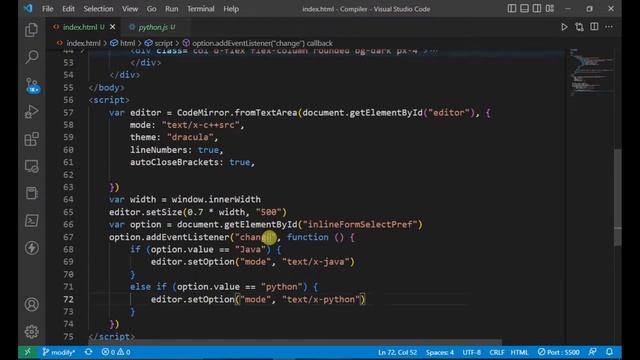Image resolution: width=640 pixels, height=360 pixels.
Task: Change end of line sequence CRLF
Action: click(x=496, y=352)
